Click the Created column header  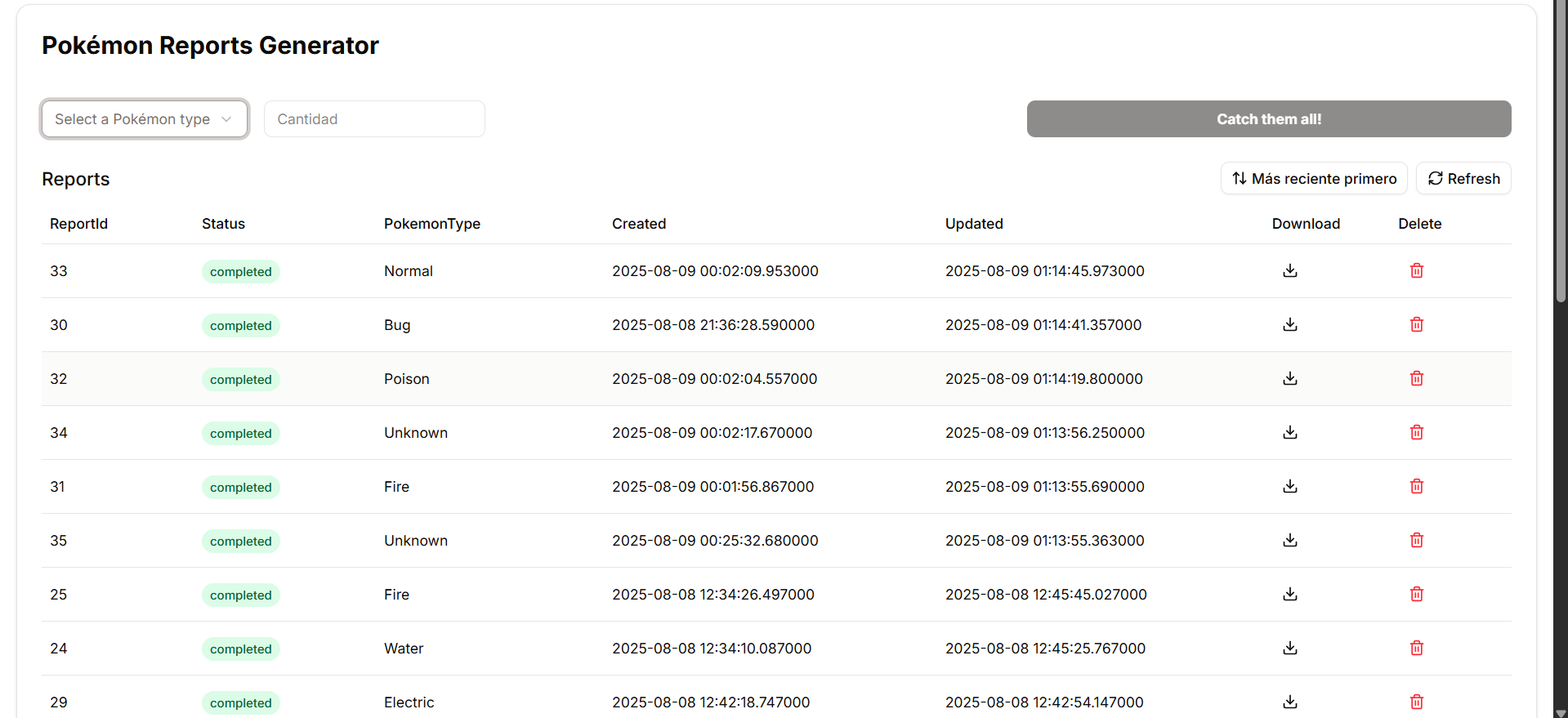point(639,224)
